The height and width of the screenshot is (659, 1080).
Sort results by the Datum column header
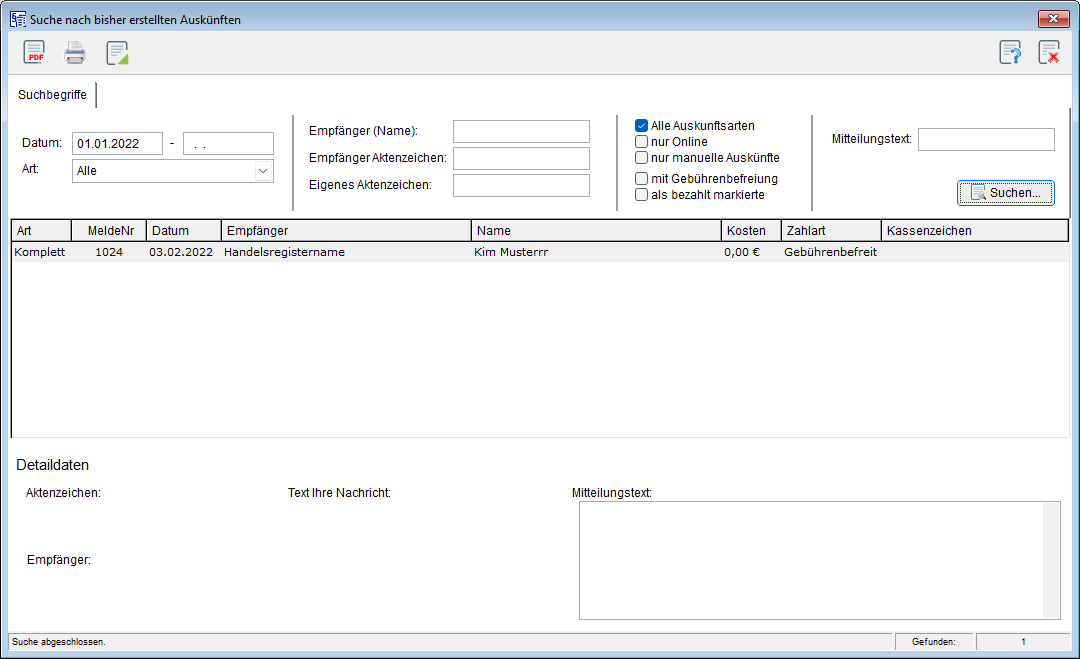coord(182,231)
